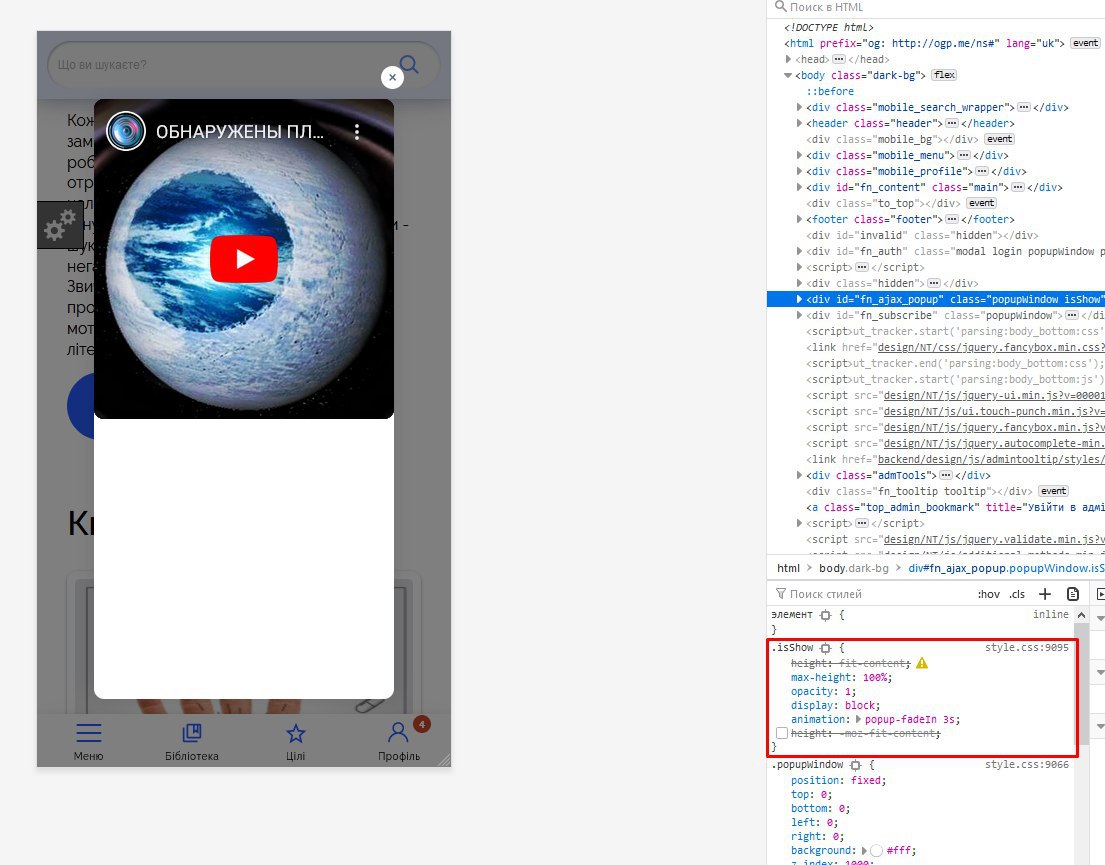This screenshot has height=865, width=1105.
Task: Click the 'Що ви шукаєте?' search field
Action: point(243,65)
